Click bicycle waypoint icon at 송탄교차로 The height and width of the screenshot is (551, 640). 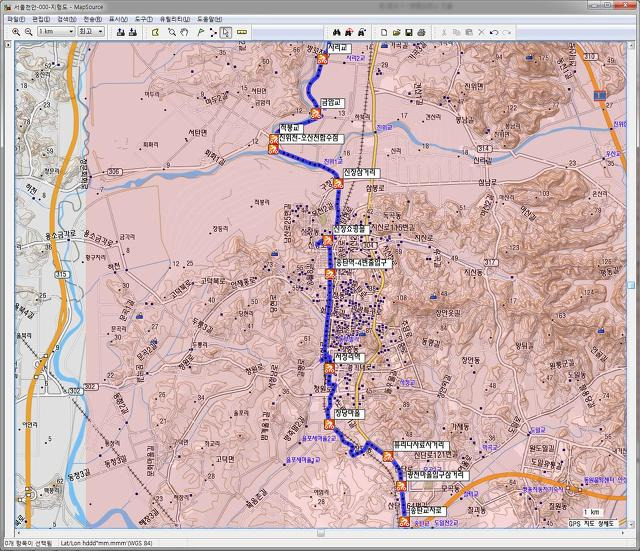[404, 522]
